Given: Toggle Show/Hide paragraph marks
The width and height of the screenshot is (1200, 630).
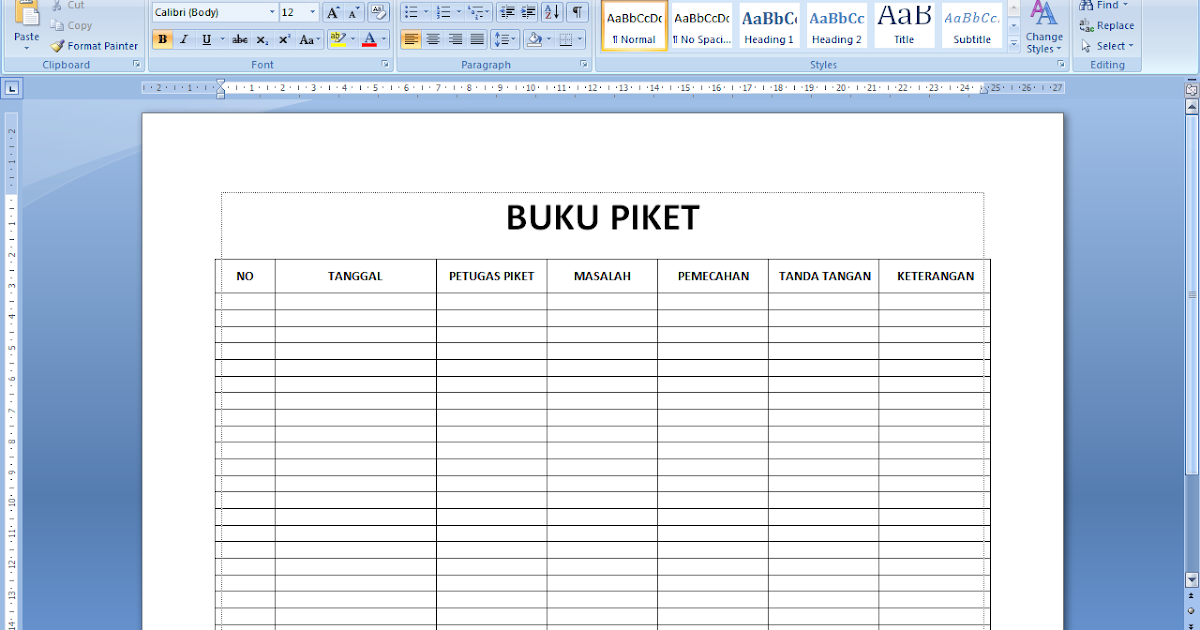Looking at the screenshot, I should [x=578, y=11].
